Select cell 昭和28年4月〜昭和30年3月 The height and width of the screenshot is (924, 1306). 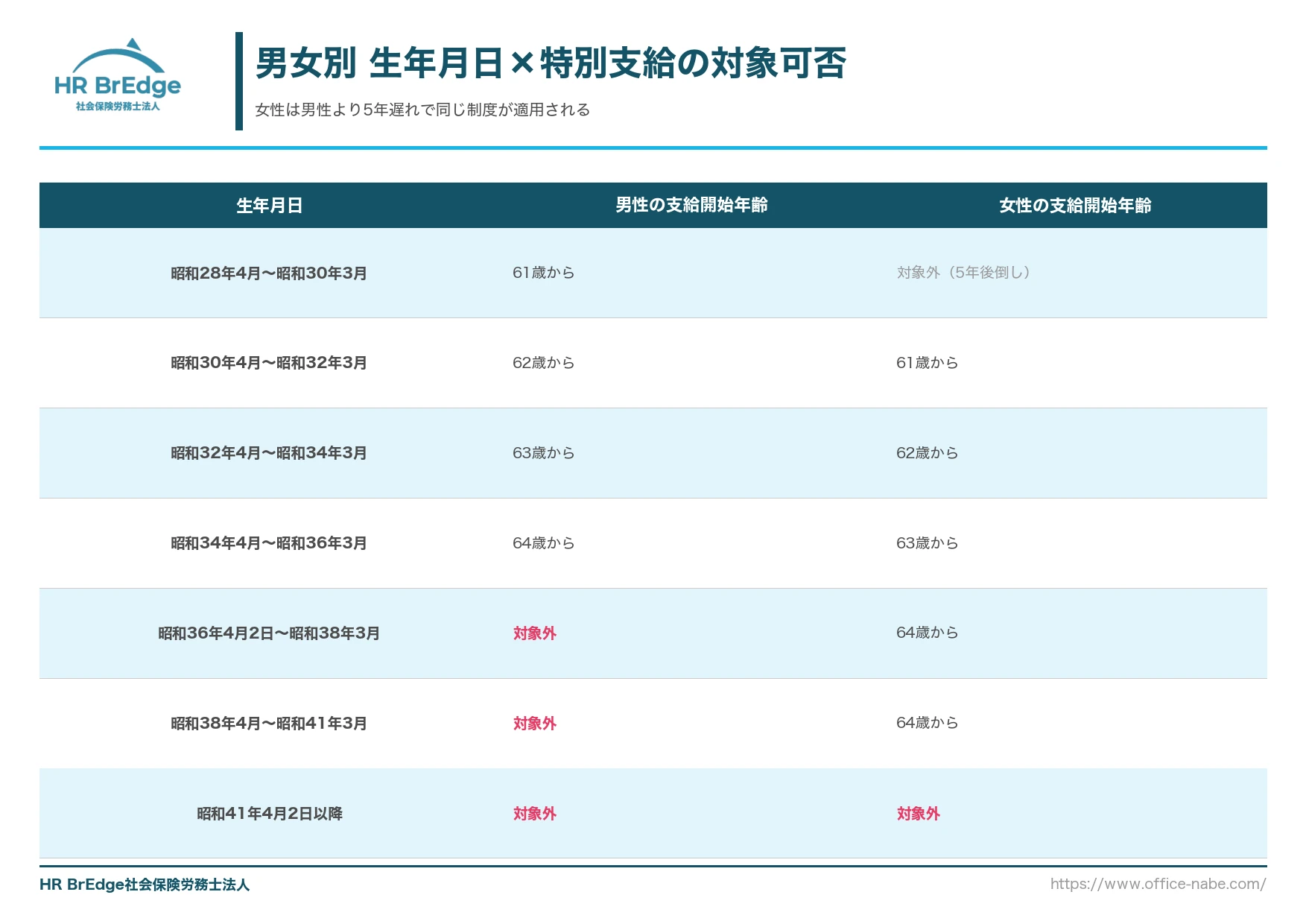[269, 273]
